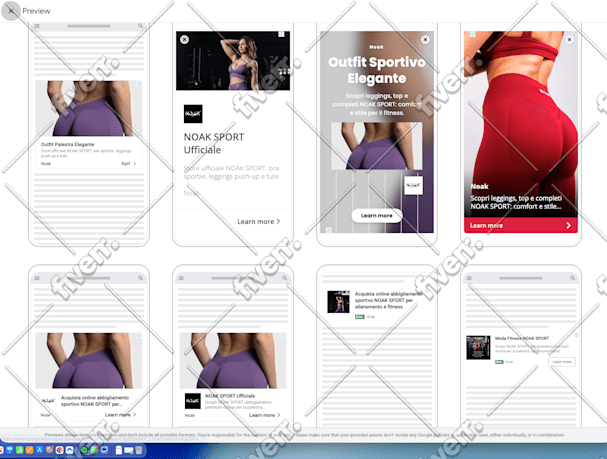Open Spotify from the dock
Image resolution: width=607 pixels, height=459 pixels.
(84, 450)
